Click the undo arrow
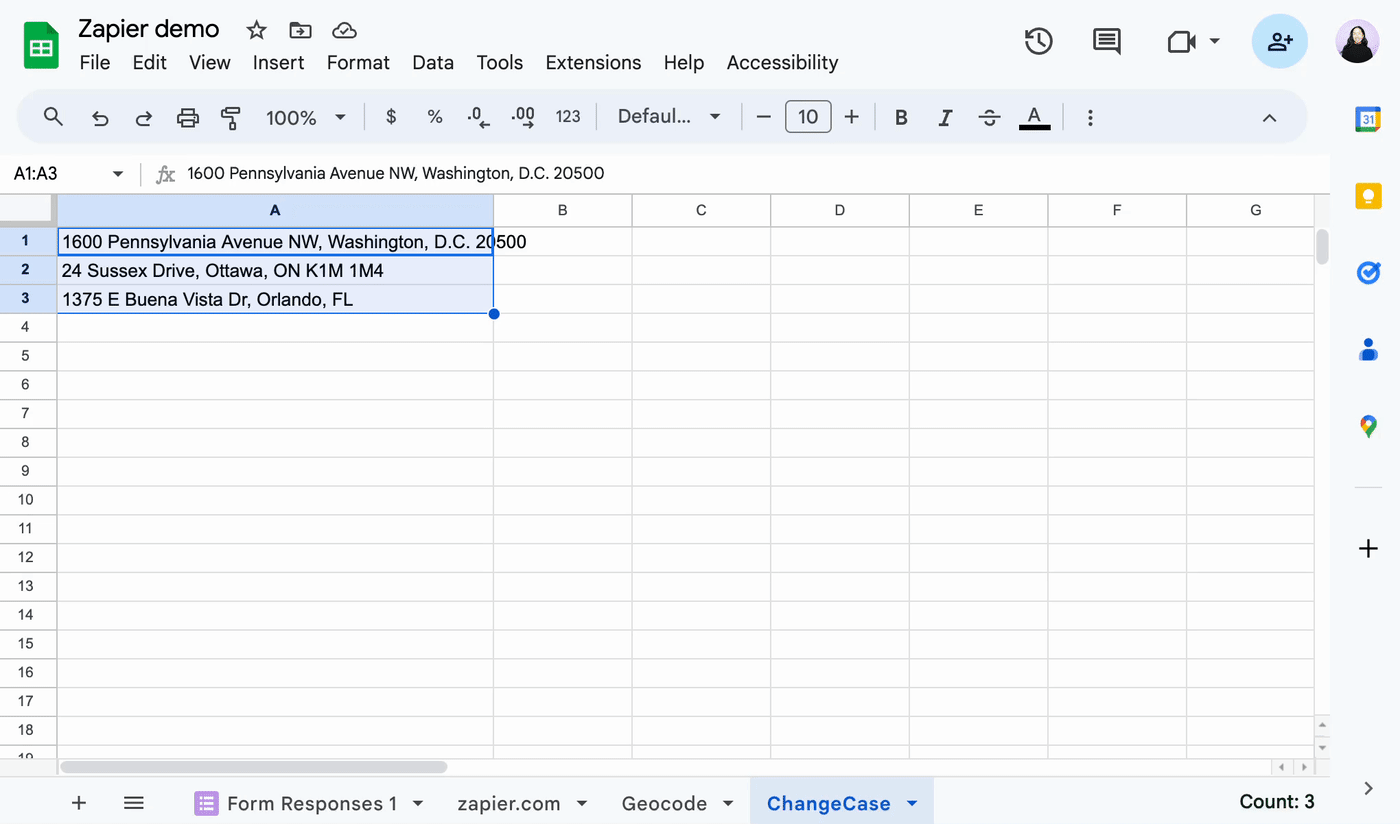The image size is (1400, 824). tap(100, 118)
